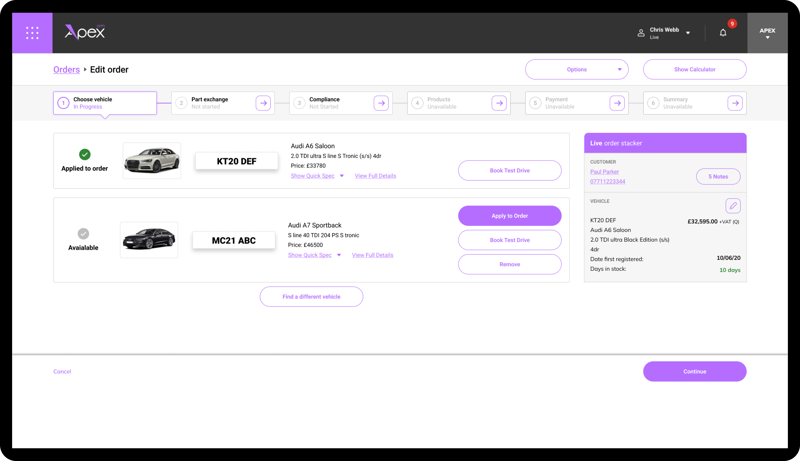
Task: Click the KT20 DEF number plate
Action: pos(237,161)
